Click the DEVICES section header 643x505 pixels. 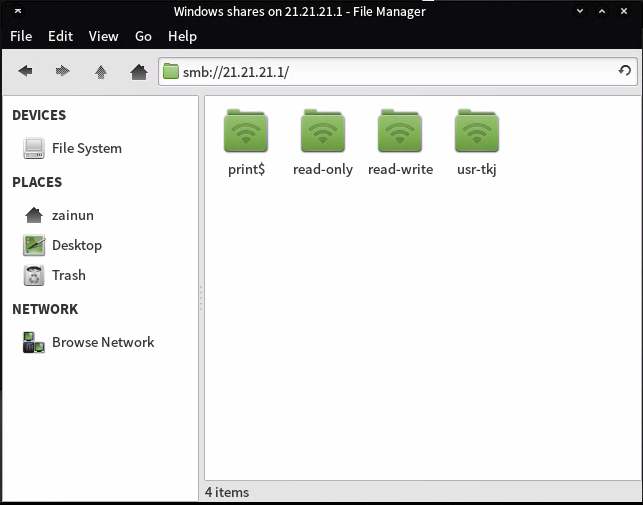point(39,115)
